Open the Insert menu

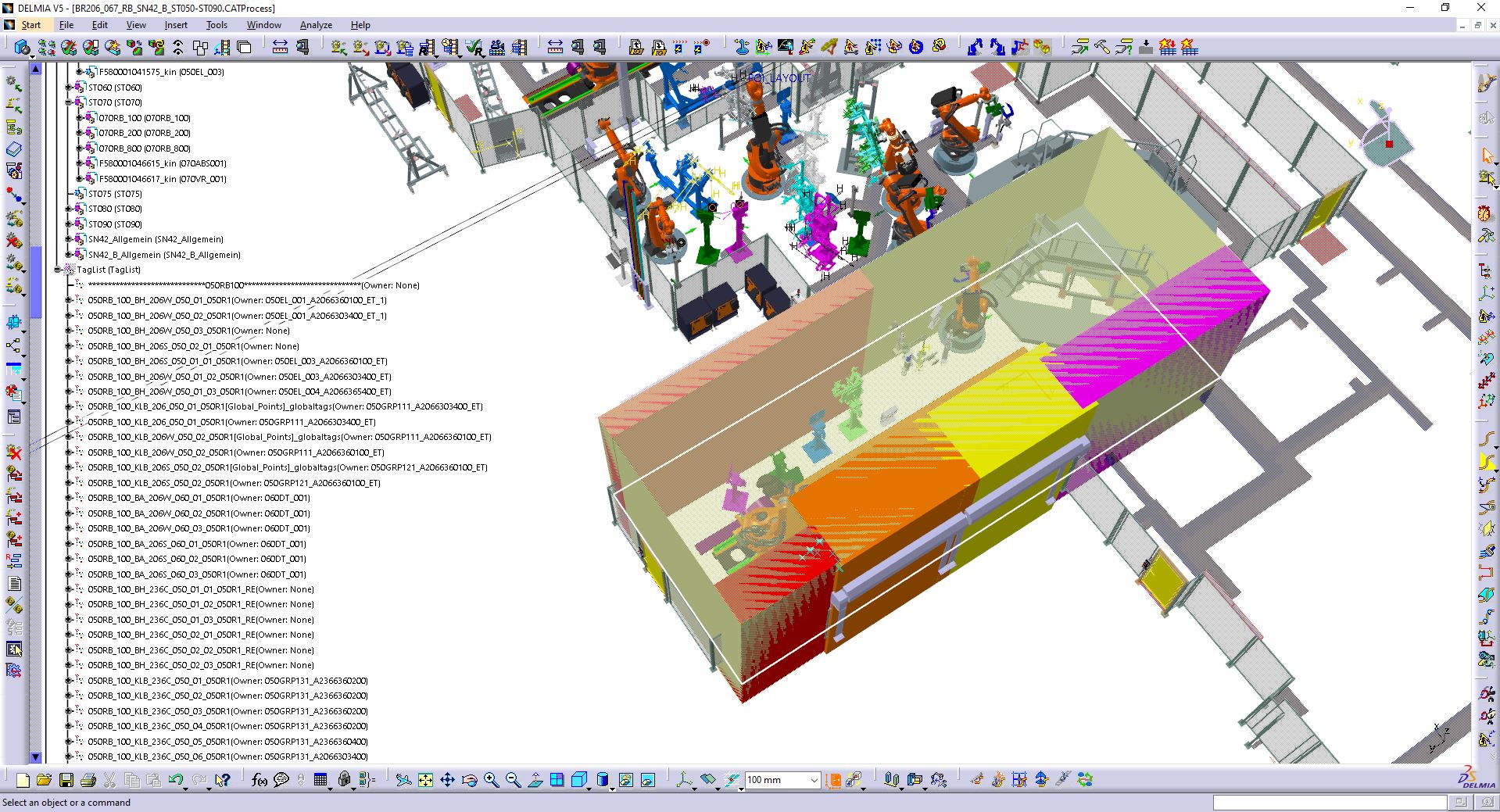[176, 25]
